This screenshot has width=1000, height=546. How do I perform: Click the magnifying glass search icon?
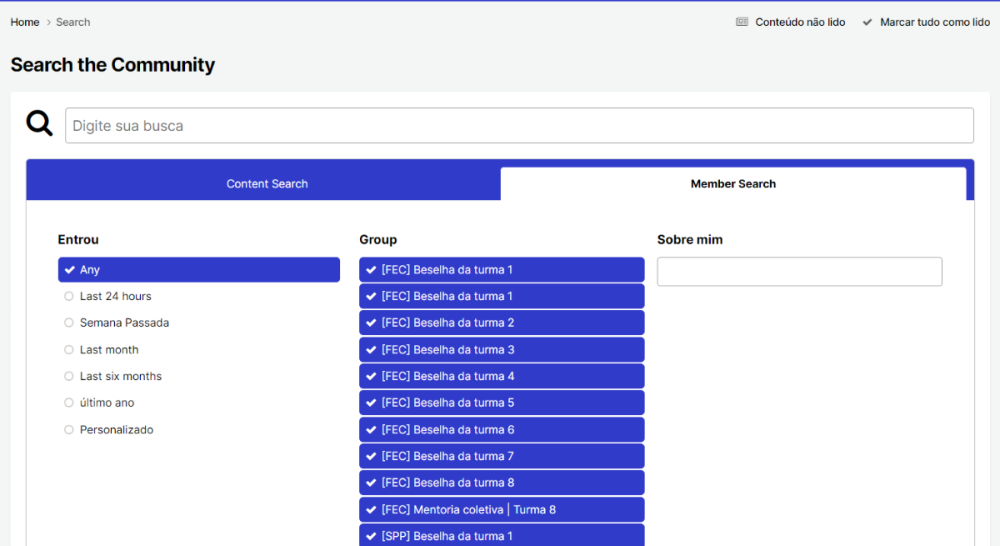coord(40,124)
